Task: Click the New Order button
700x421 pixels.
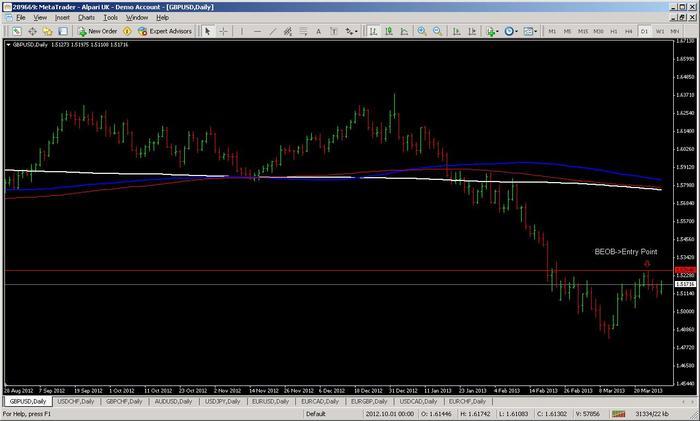Action: tap(97, 31)
